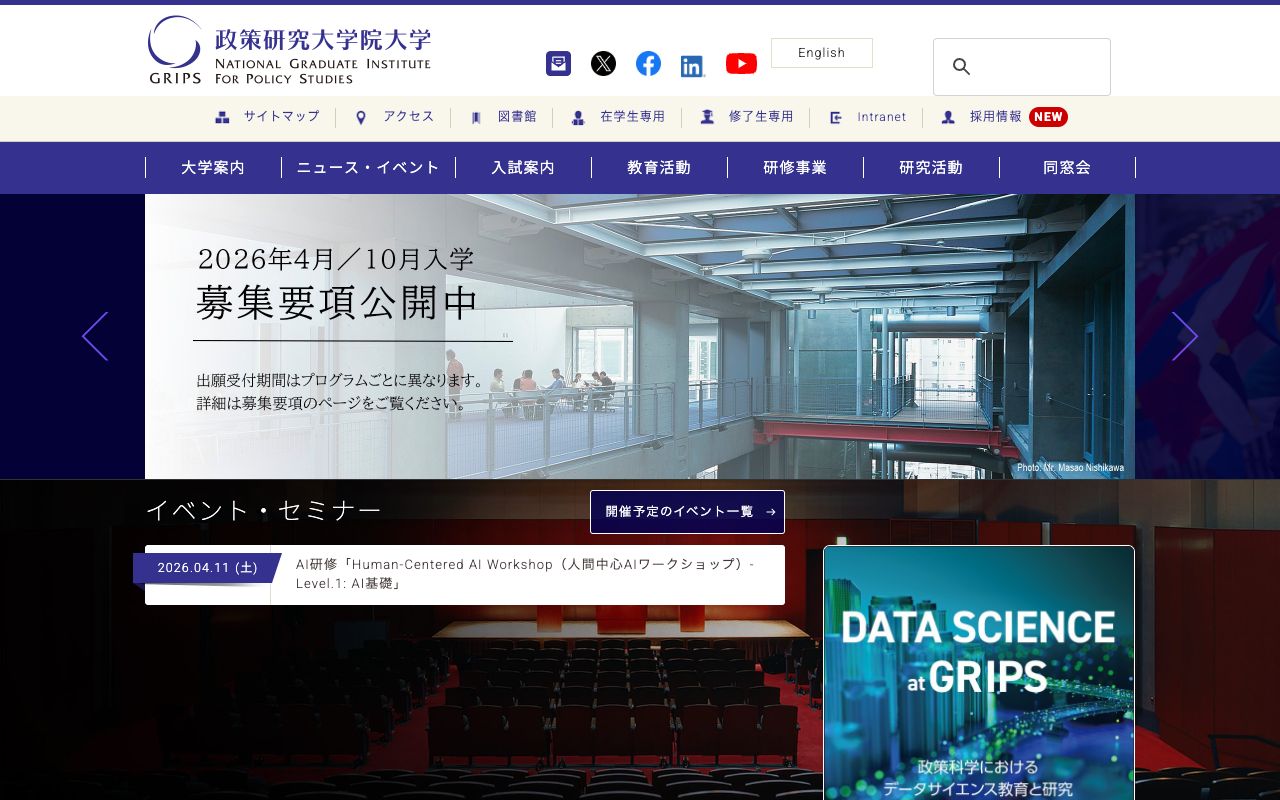Open the GRIPS LinkedIn page
The image size is (1280, 800).
[693, 64]
